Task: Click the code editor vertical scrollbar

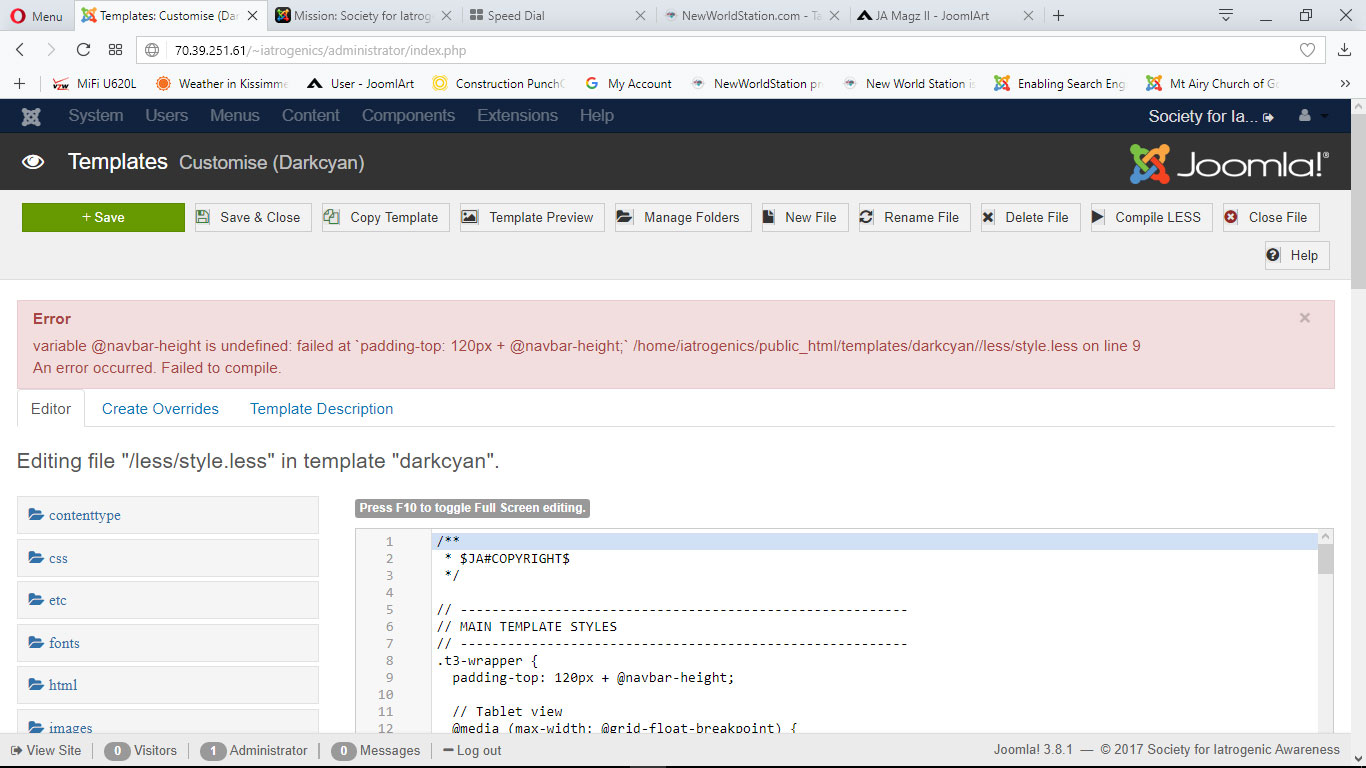Action: [x=1325, y=640]
